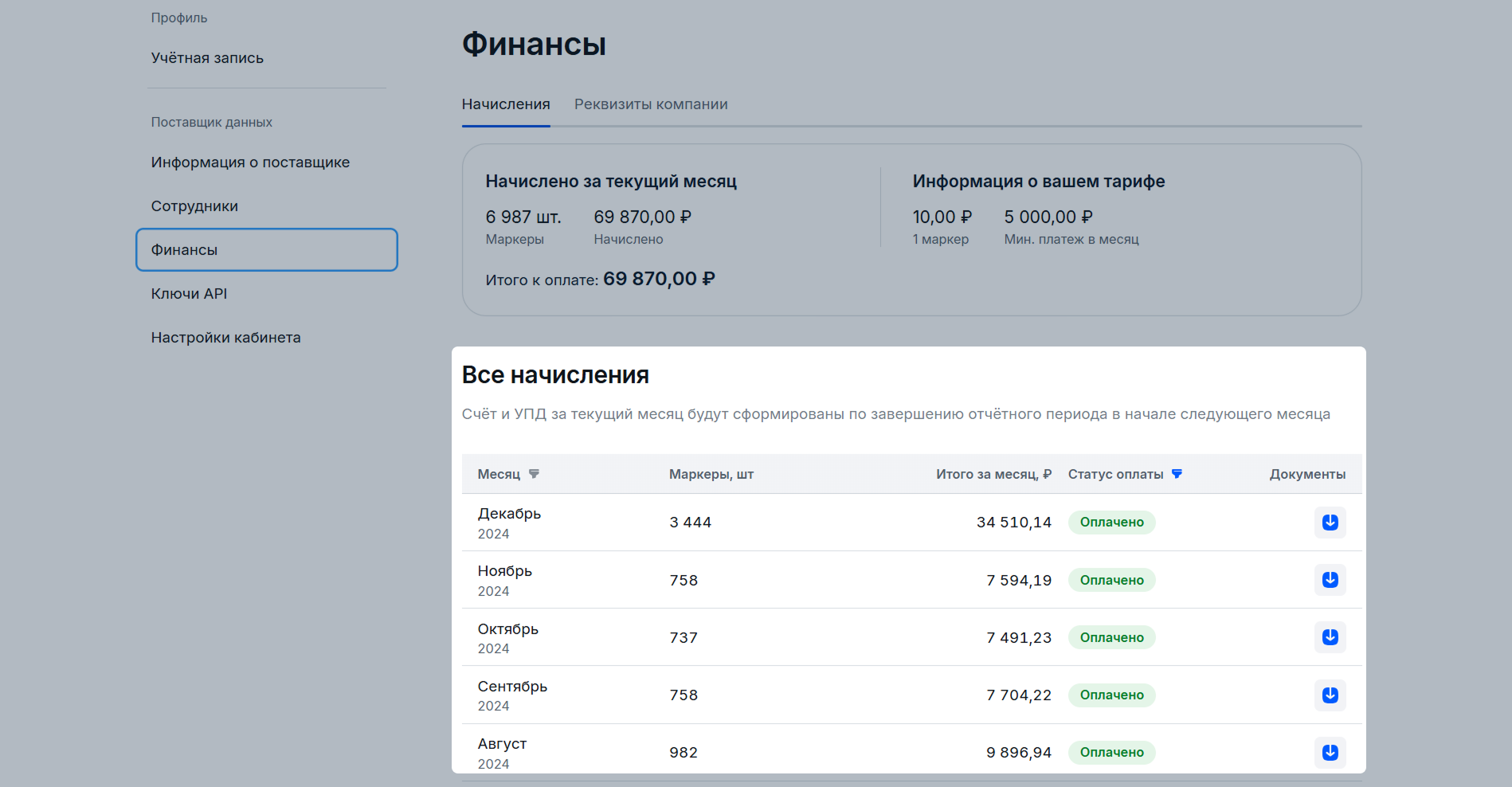Open the month column filter icon
This screenshot has width=1512, height=787.
(x=534, y=474)
